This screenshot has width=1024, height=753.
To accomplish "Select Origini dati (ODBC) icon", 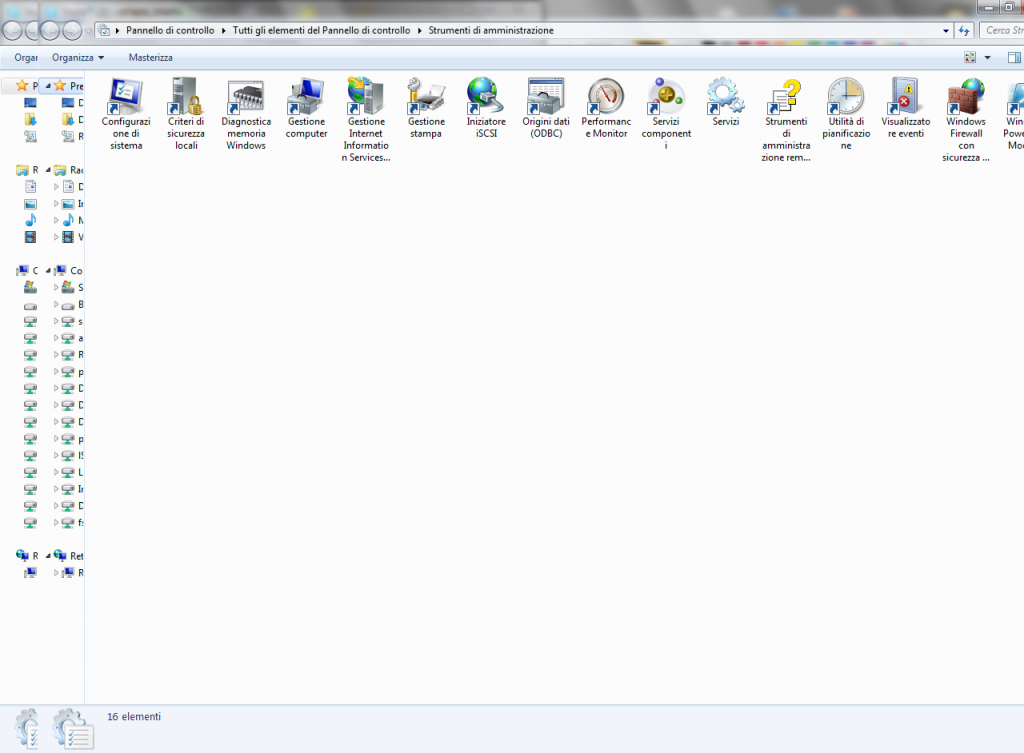I will tap(547, 108).
